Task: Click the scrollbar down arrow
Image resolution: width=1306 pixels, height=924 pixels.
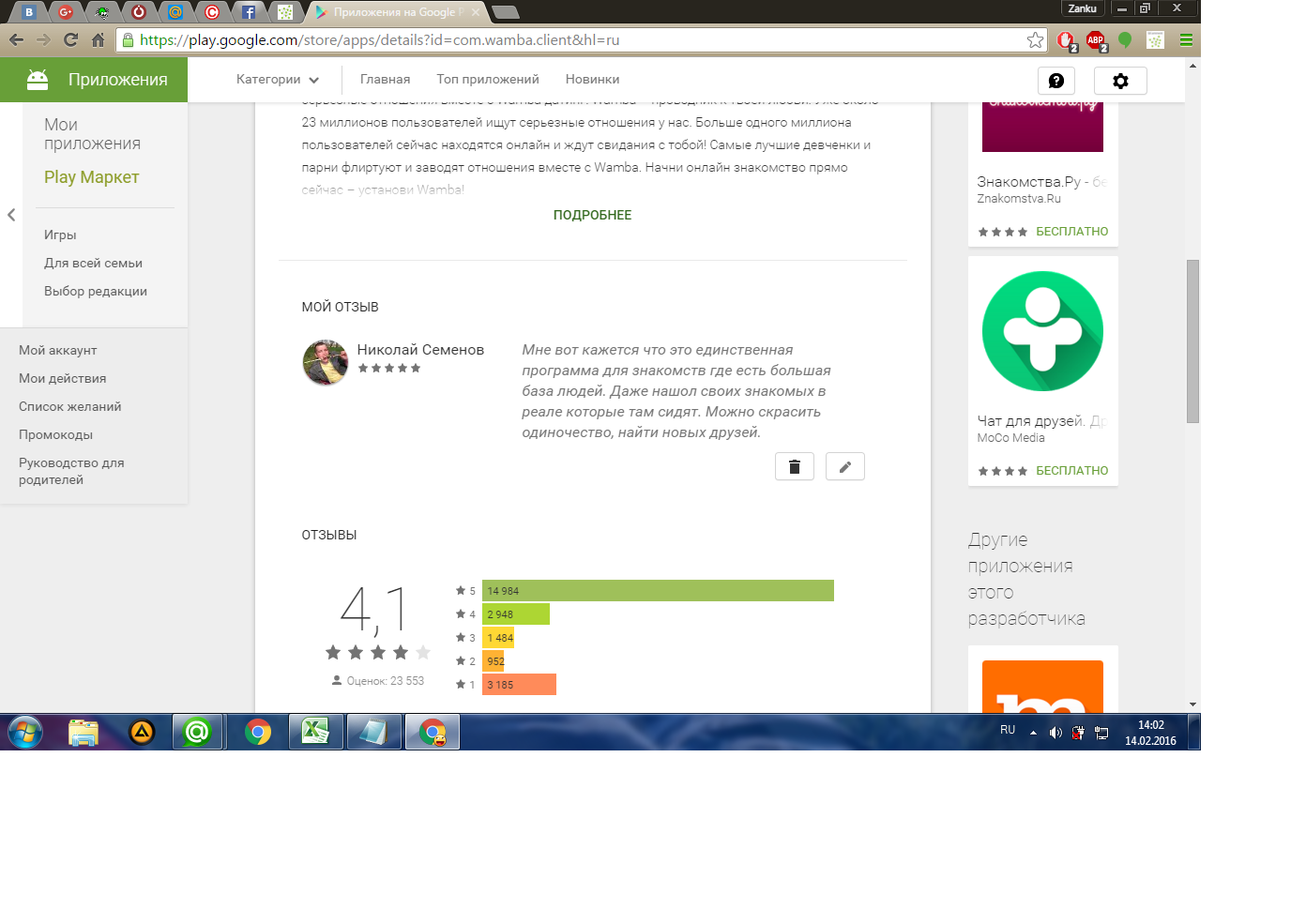Action: point(1192,704)
